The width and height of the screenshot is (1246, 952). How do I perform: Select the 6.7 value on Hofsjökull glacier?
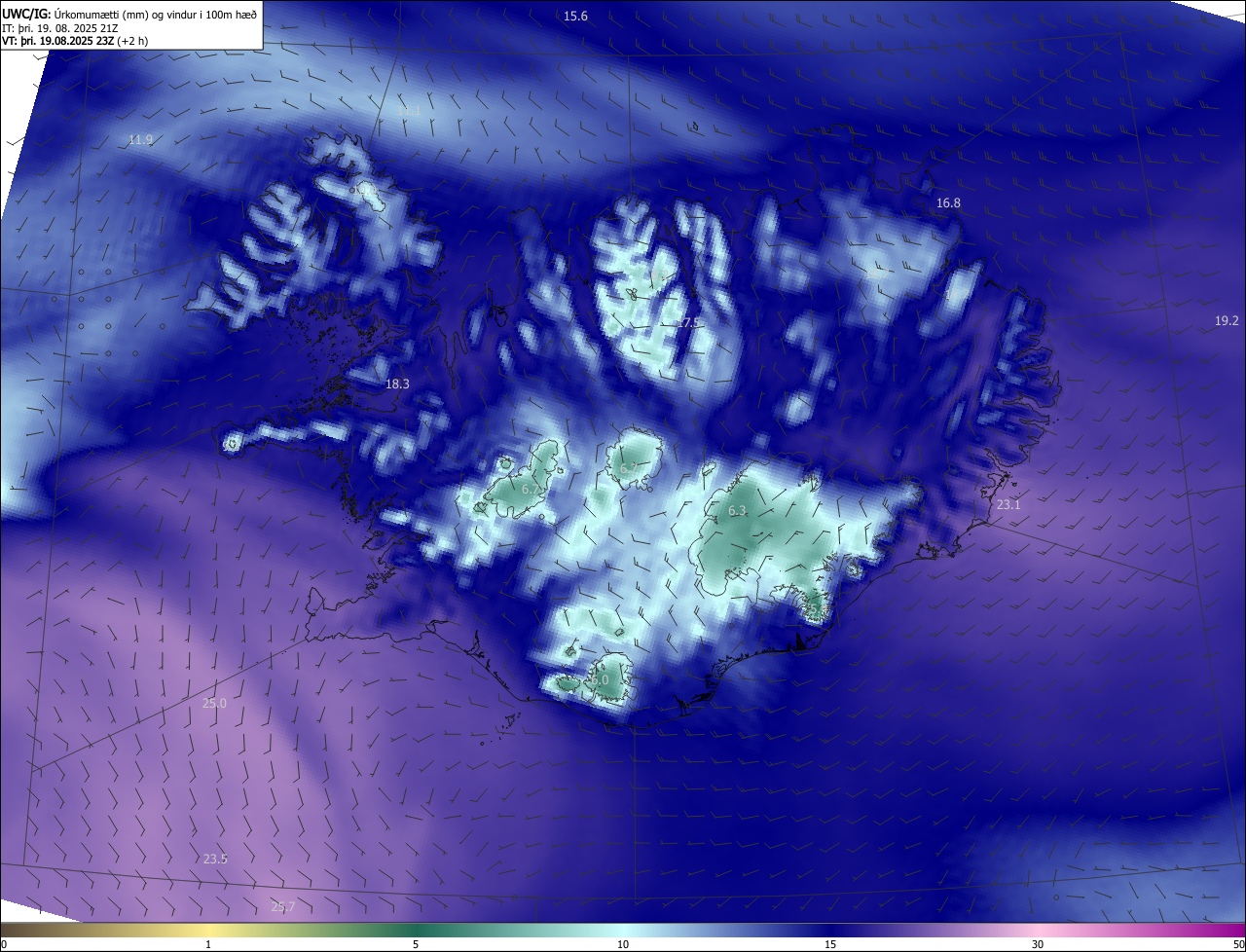[x=628, y=469]
